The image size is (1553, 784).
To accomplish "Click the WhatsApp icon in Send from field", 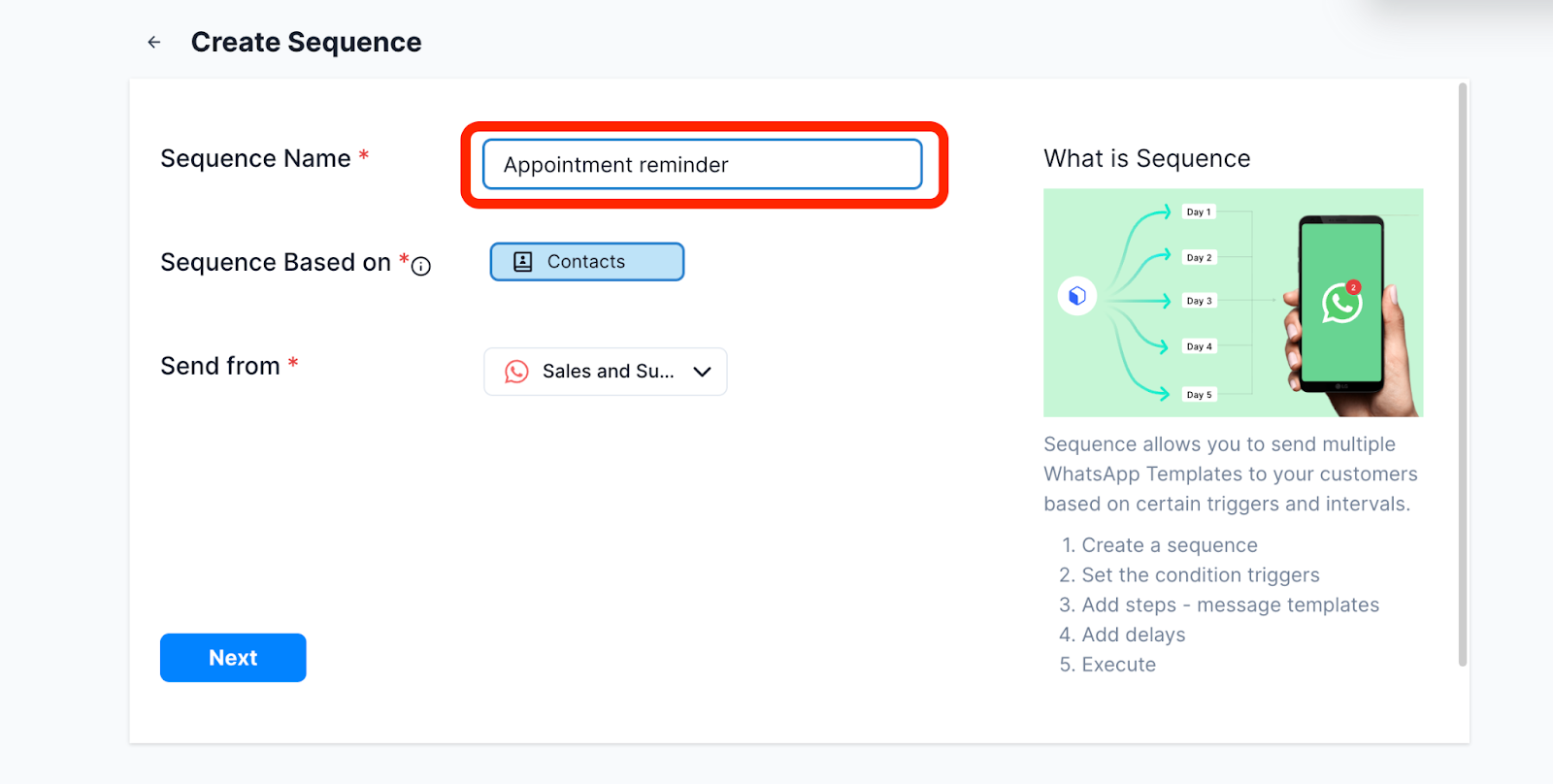I will pos(516,372).
